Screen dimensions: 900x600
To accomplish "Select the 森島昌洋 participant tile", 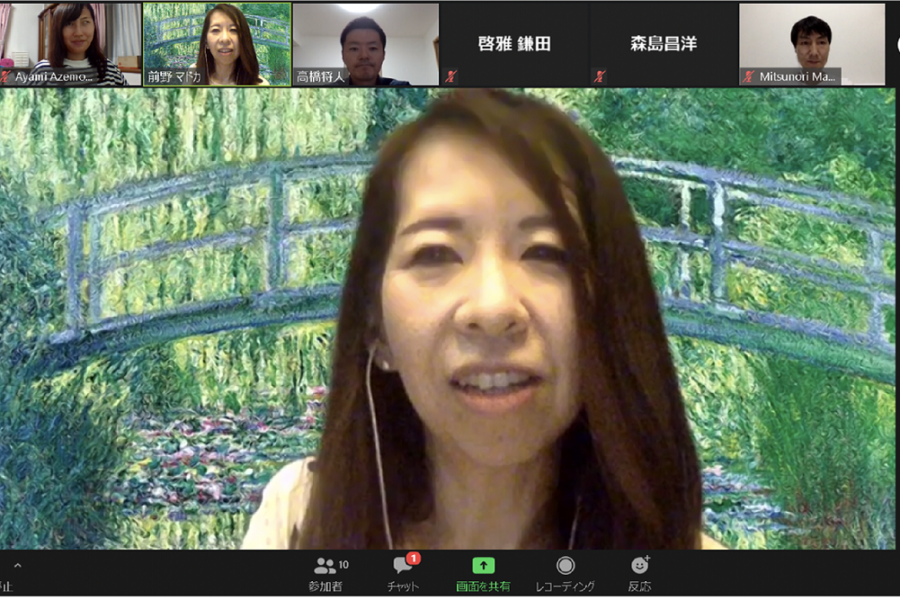I will pyautogui.click(x=664, y=44).
